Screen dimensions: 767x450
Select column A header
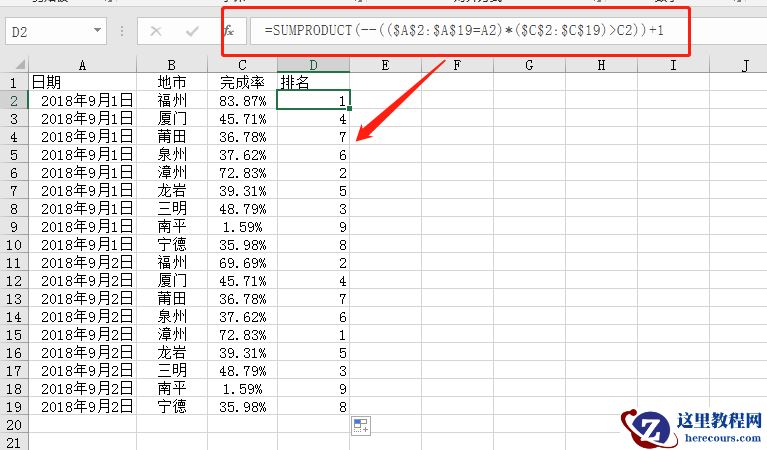pyautogui.click(x=82, y=65)
